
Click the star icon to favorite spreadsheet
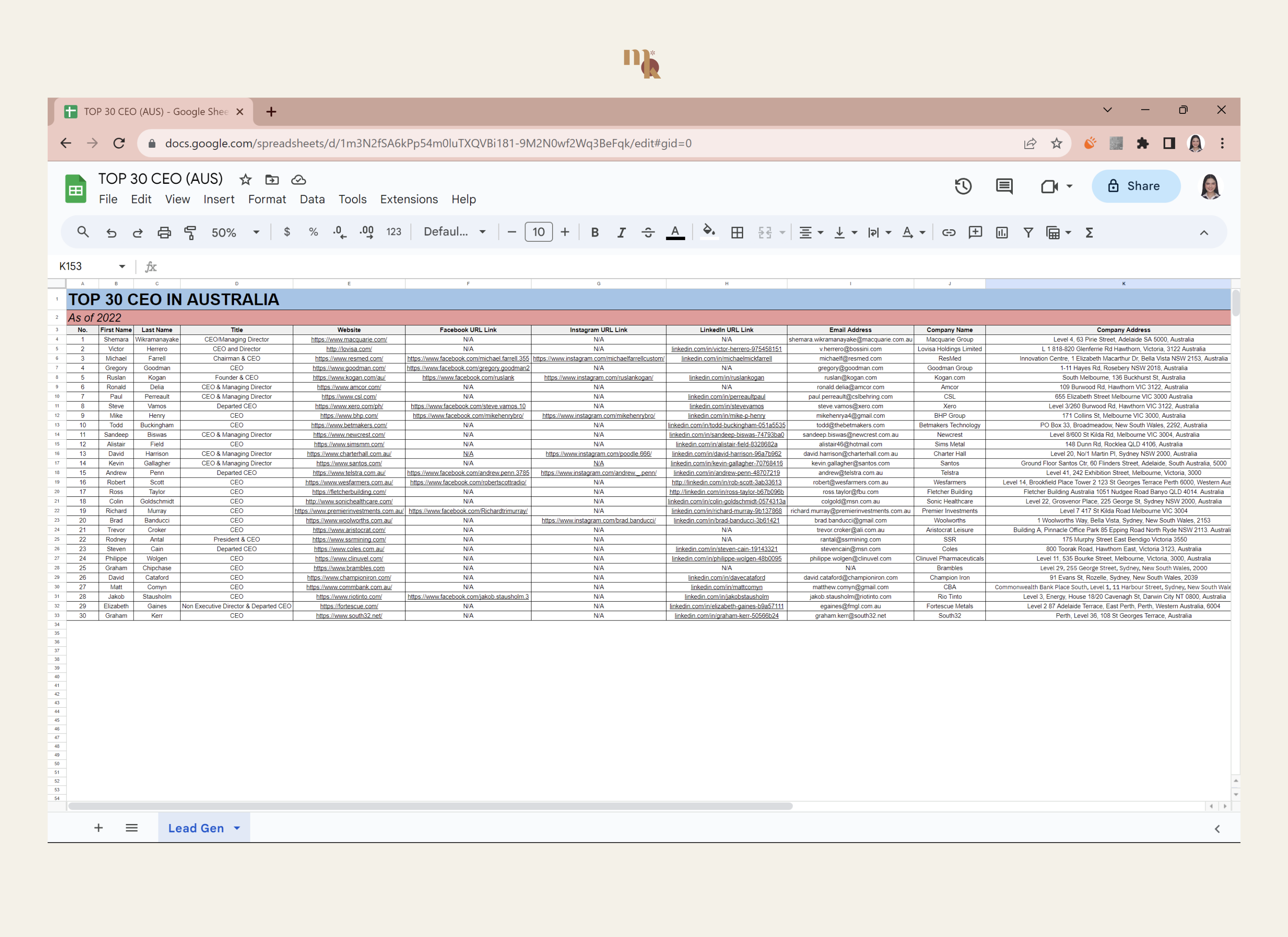(x=246, y=178)
